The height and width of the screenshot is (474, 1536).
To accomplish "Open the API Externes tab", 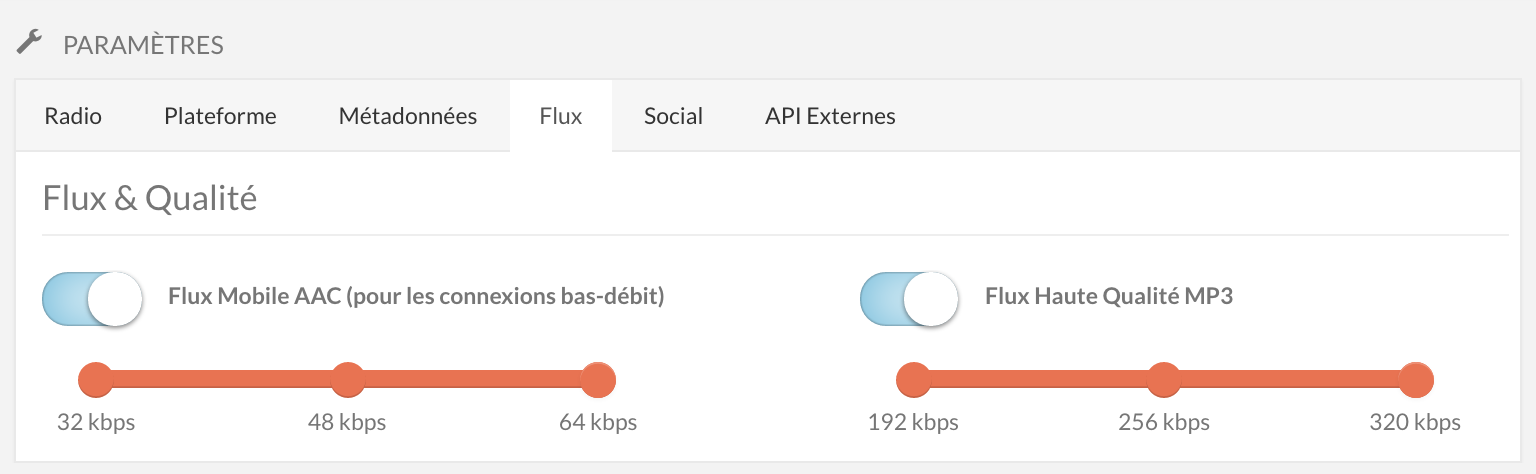I will [830, 116].
